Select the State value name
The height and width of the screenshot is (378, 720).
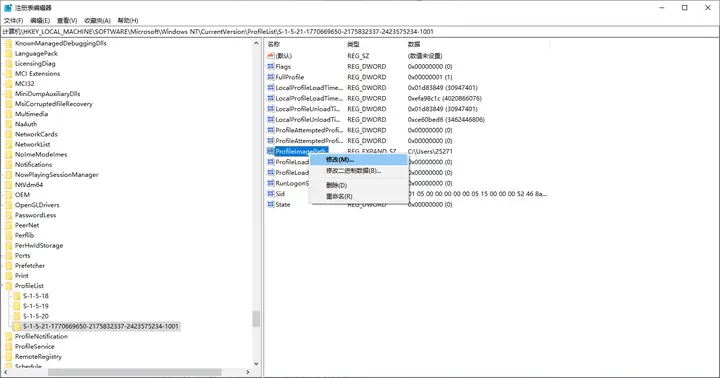pos(283,204)
